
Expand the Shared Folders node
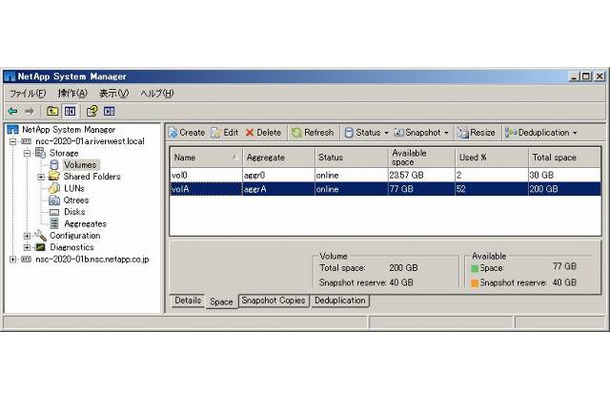pos(41,177)
